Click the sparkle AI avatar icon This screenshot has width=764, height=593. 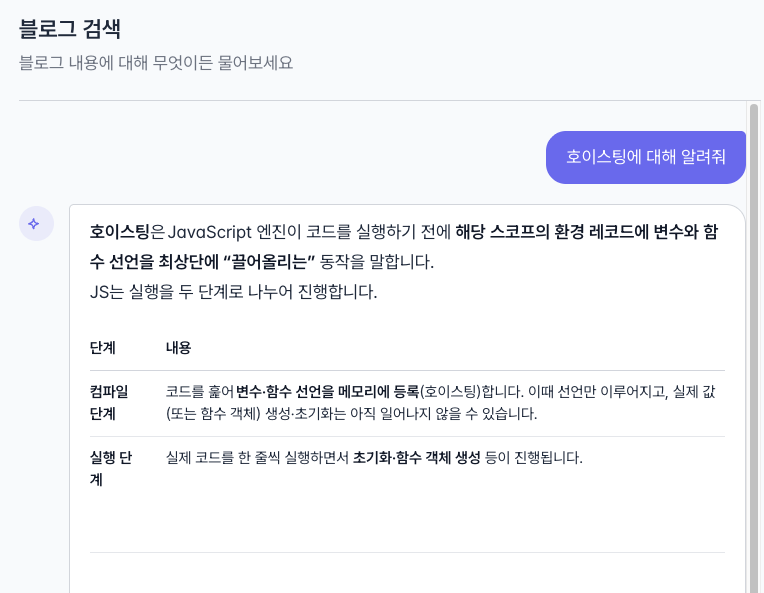click(34, 224)
